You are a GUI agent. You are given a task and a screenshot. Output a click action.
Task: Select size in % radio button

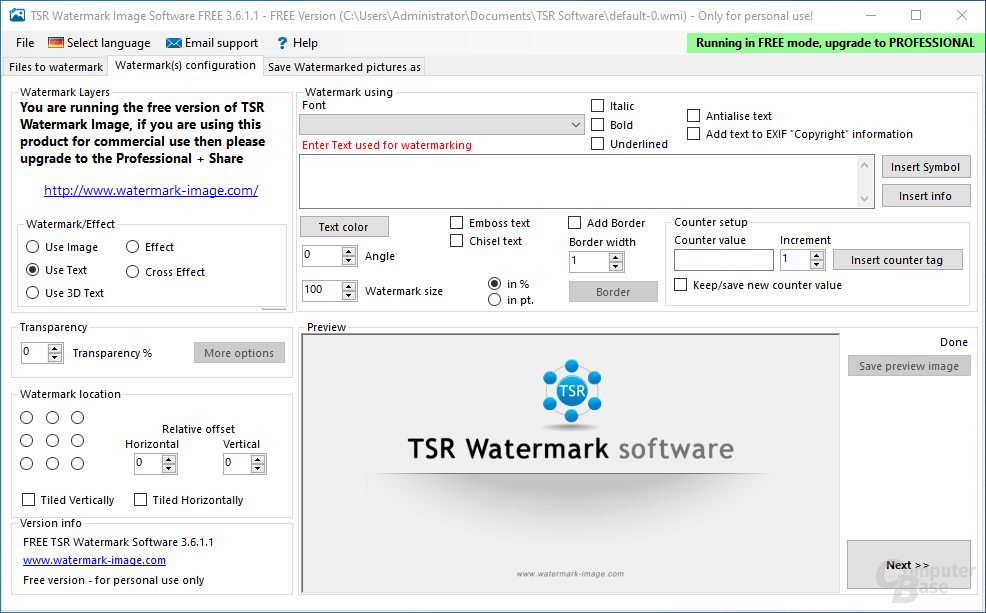tap(494, 284)
